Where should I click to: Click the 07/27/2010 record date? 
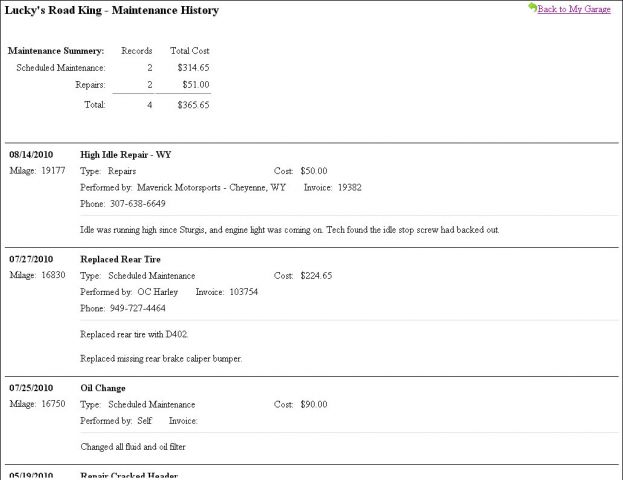click(31, 259)
